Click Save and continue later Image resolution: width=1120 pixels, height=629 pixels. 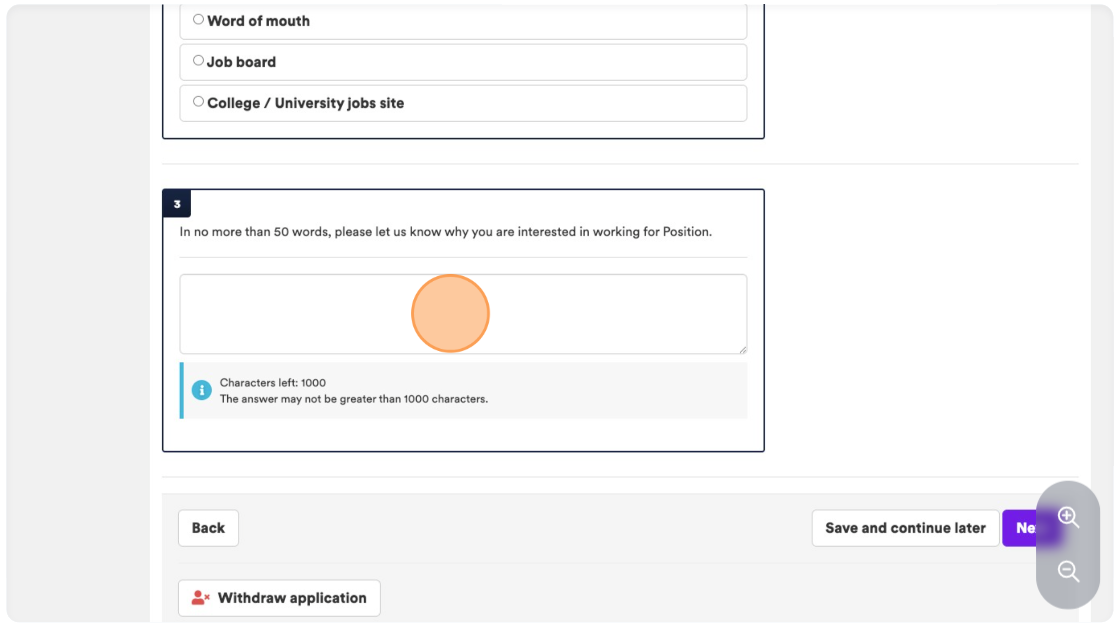tap(905, 528)
